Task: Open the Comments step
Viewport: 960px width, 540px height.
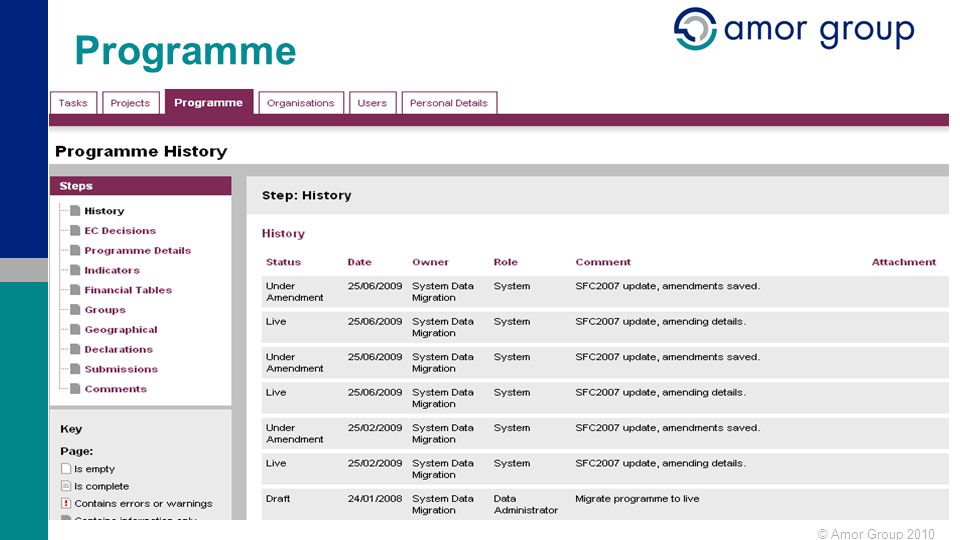Action: click(116, 389)
